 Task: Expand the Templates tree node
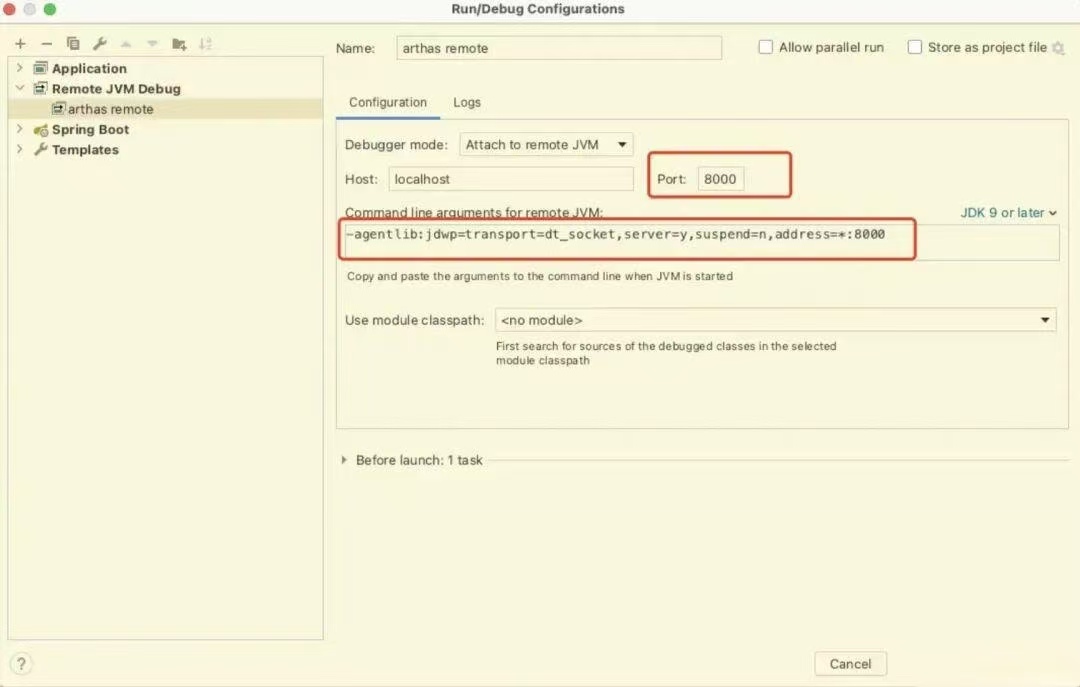[20, 149]
